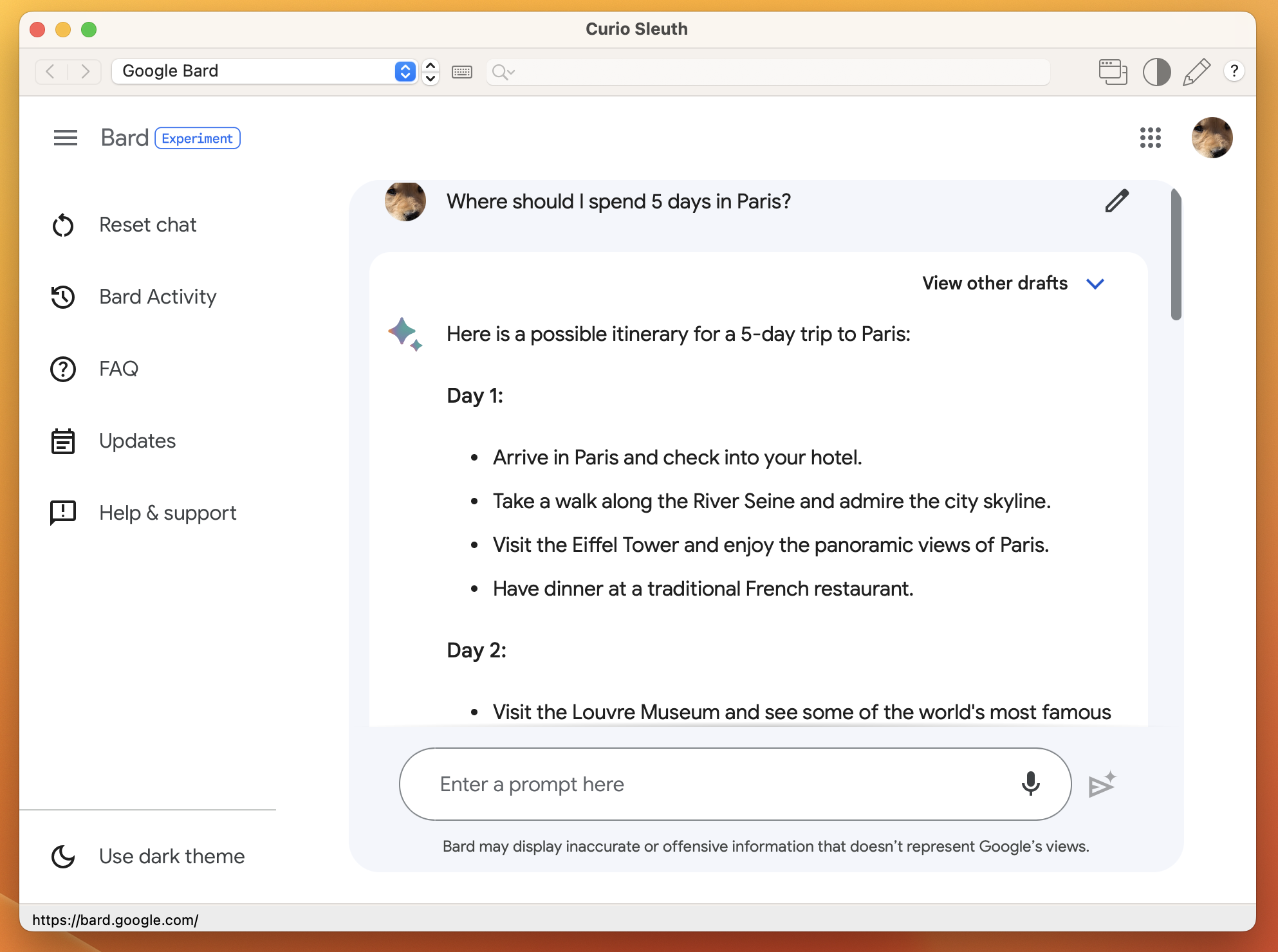This screenshot has height=952, width=1278.
Task: Click the Enter a prompt here field
Action: click(x=735, y=784)
